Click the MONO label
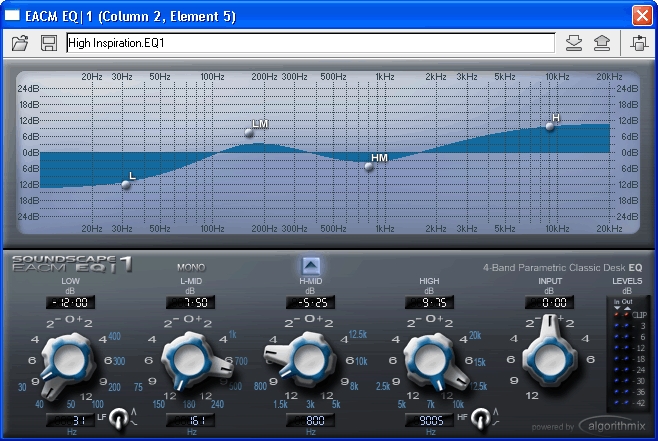Viewport: 658px width, 441px height. point(191,267)
